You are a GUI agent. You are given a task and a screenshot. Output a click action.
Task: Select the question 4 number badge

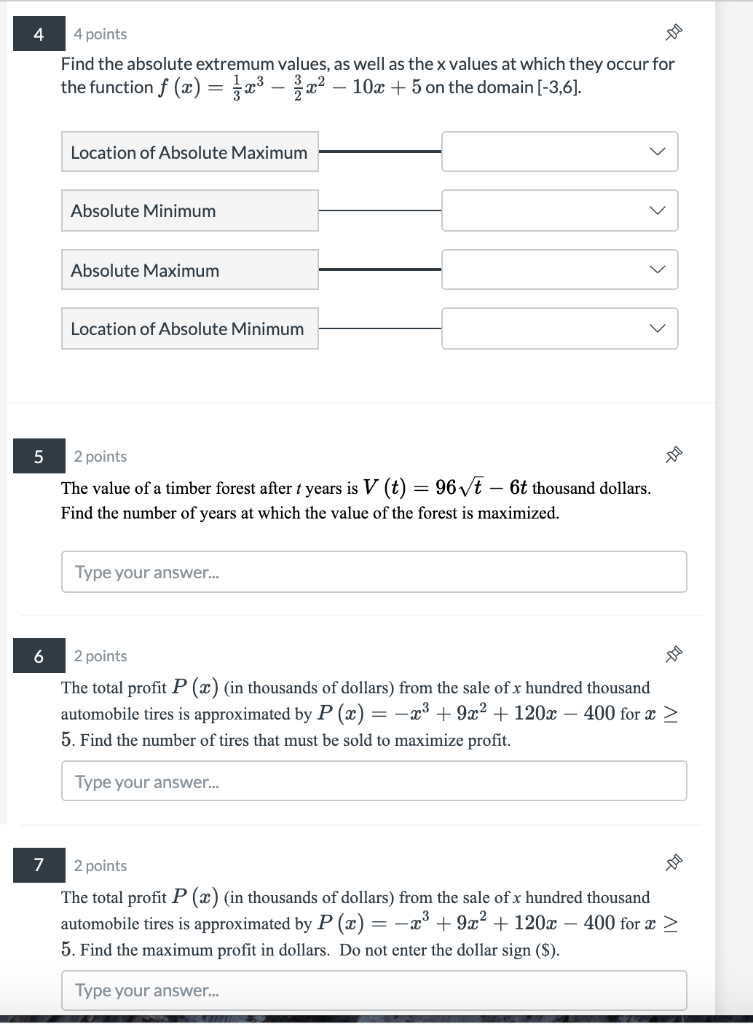click(x=37, y=33)
